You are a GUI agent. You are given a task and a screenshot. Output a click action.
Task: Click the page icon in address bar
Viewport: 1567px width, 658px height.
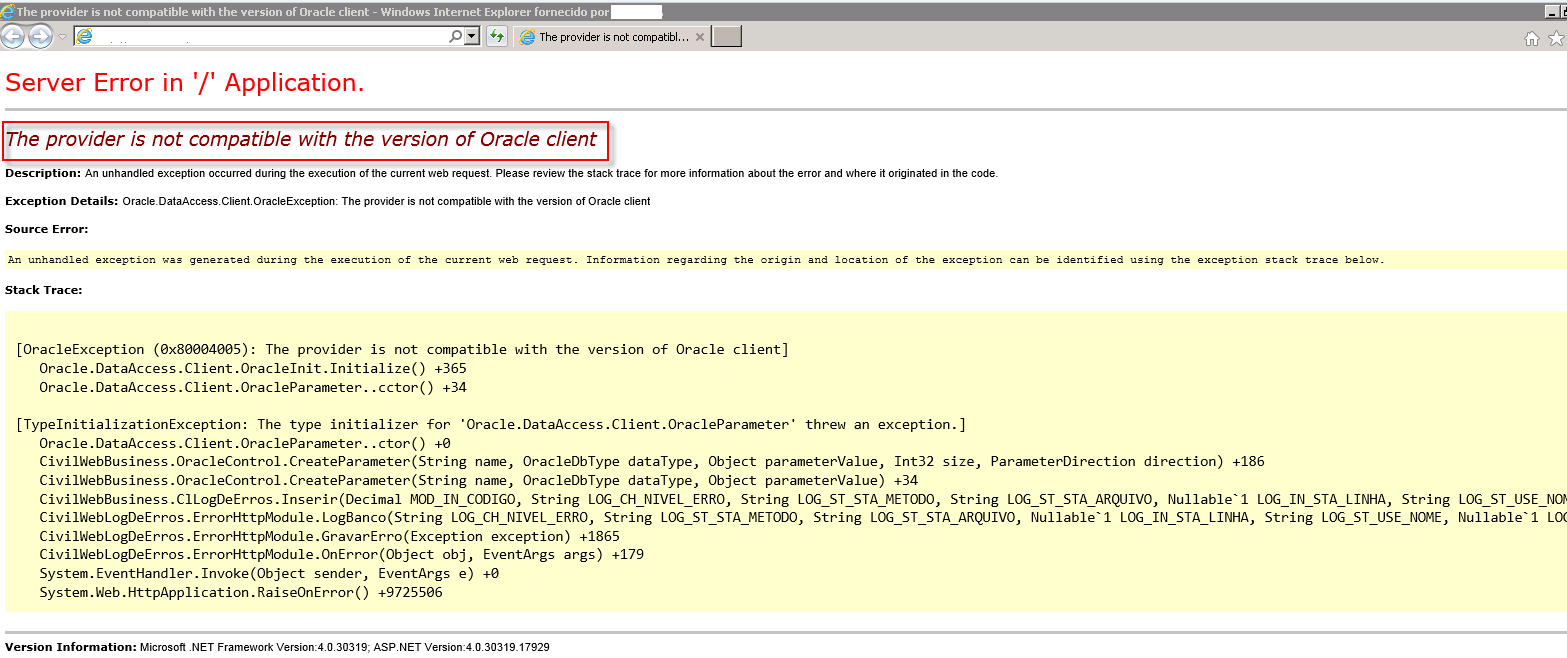pyautogui.click(x=84, y=36)
